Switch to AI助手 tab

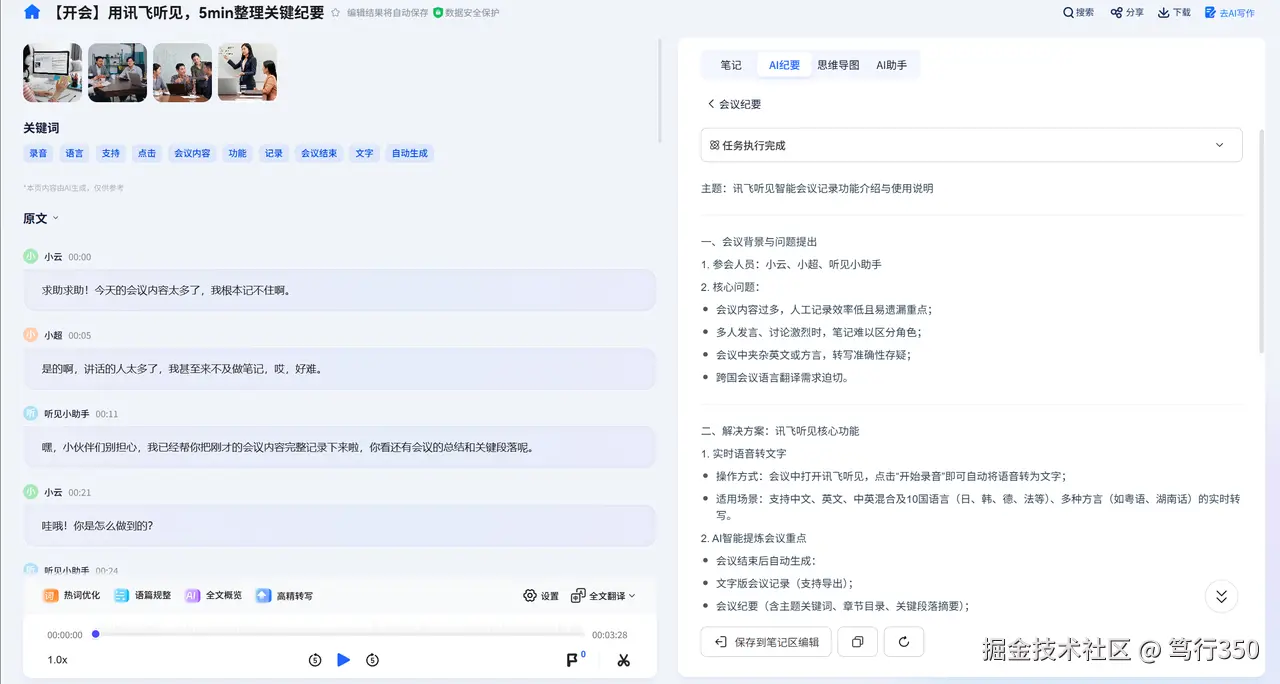click(891, 65)
